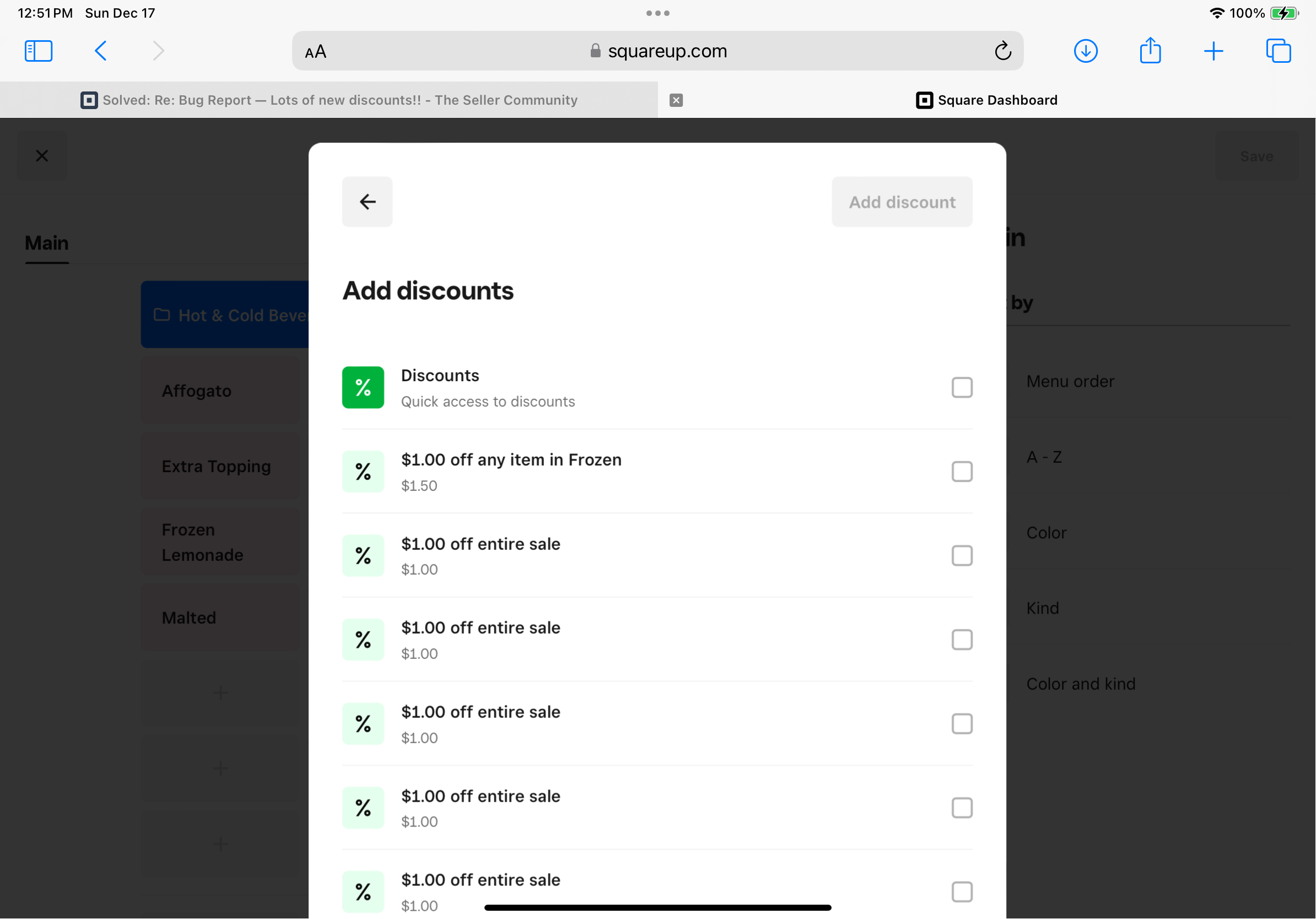Image resolution: width=1316 pixels, height=919 pixels.
Task: Go forward in Safari history
Action: pos(158,51)
